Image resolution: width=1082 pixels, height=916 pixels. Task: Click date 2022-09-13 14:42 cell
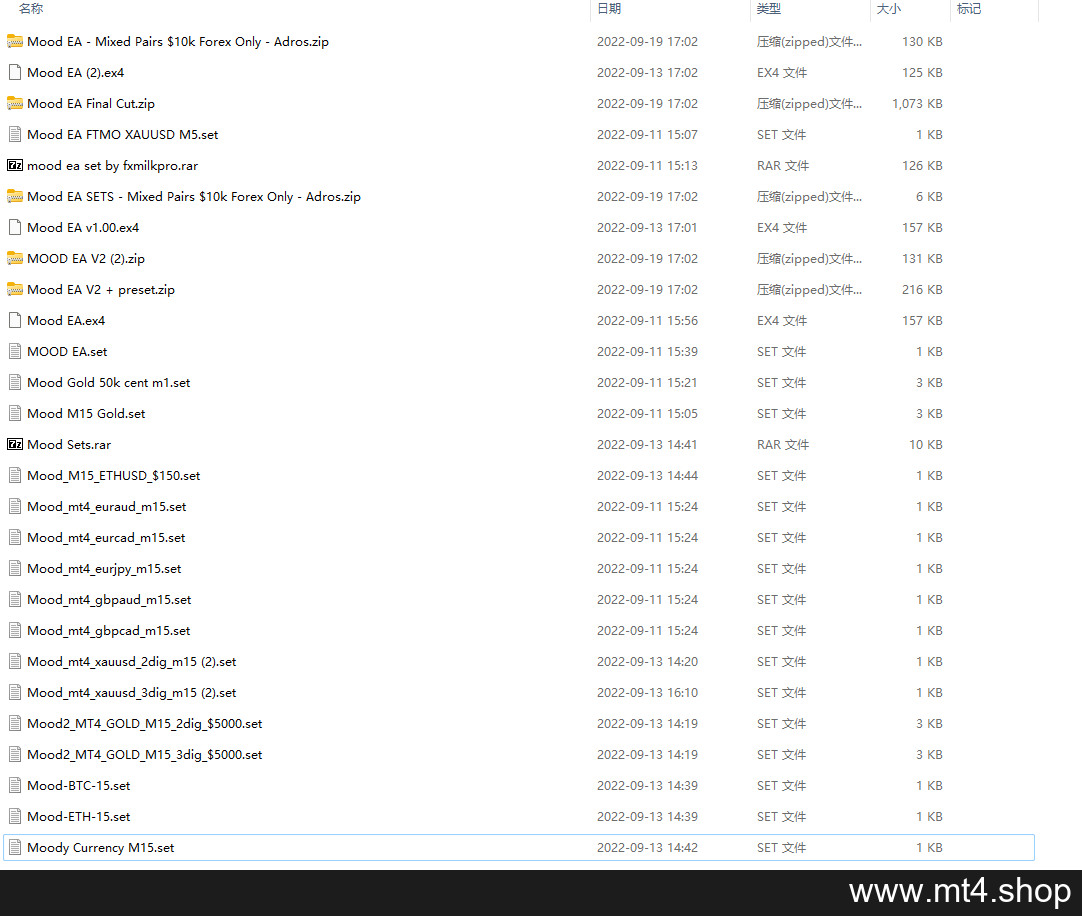(x=647, y=848)
